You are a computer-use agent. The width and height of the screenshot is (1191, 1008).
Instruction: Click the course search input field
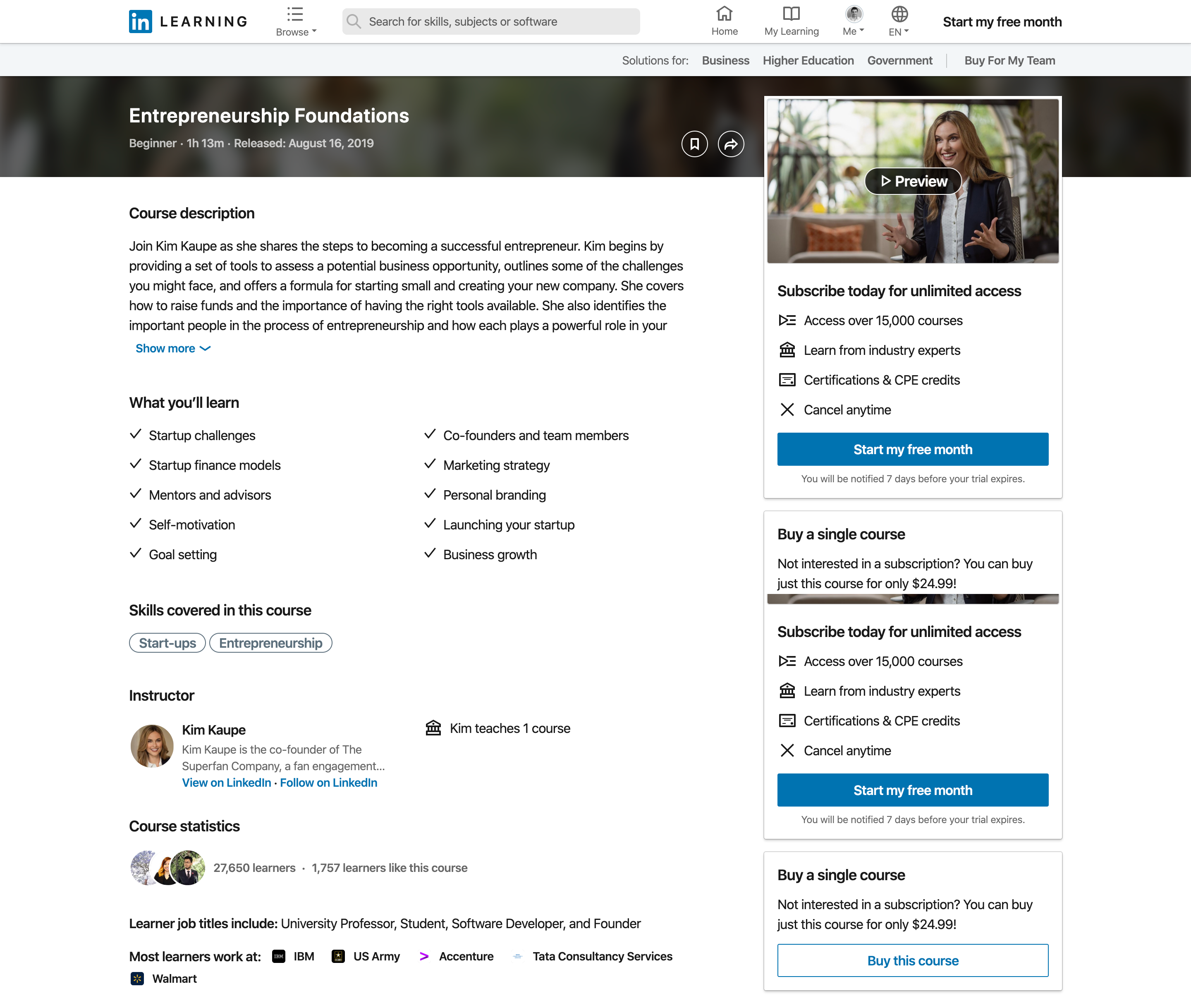click(x=490, y=21)
